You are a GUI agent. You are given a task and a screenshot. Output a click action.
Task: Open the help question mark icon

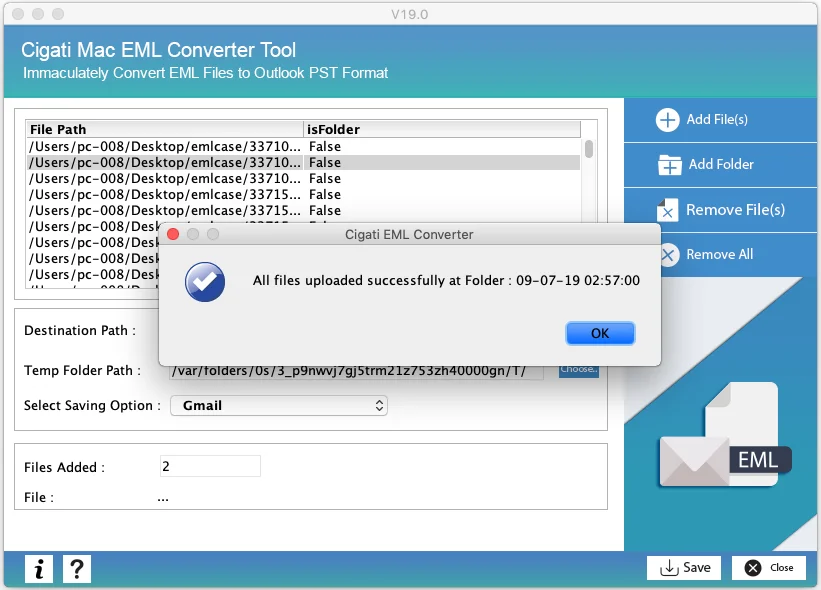(77, 569)
